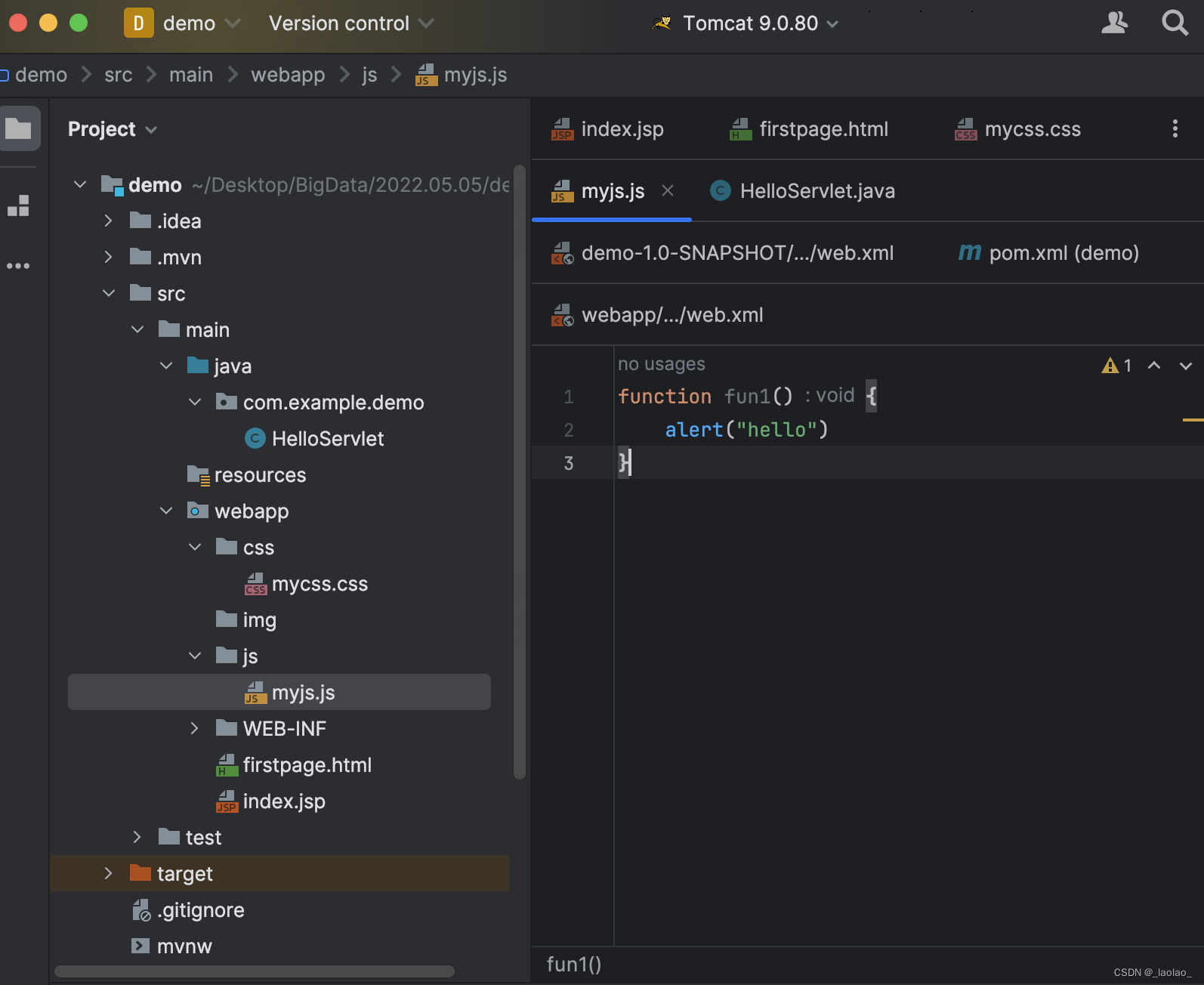This screenshot has height=985, width=1204.
Task: Expand the .idea folder
Action: [108, 221]
